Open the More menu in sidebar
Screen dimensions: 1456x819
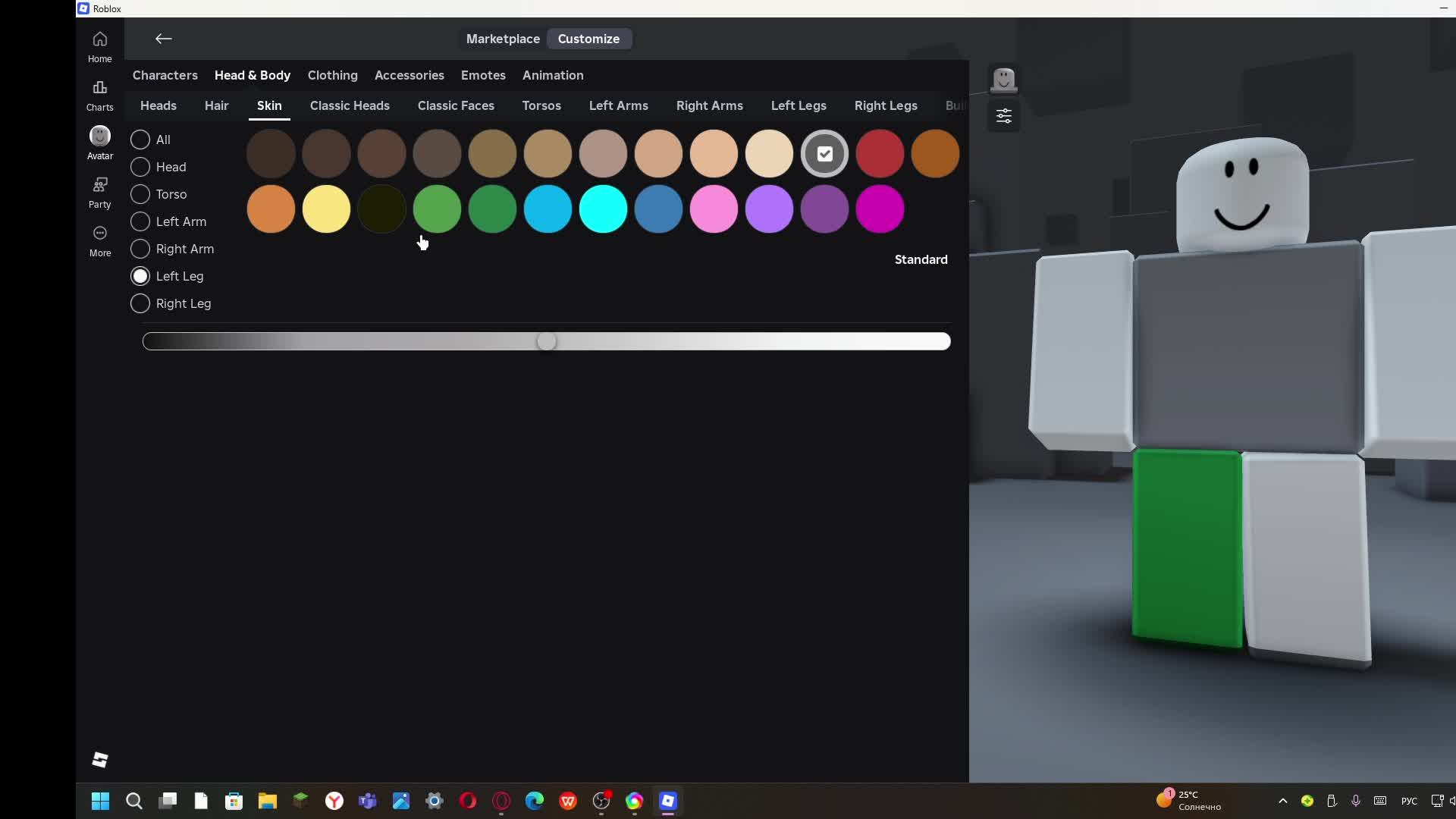pyautogui.click(x=99, y=240)
